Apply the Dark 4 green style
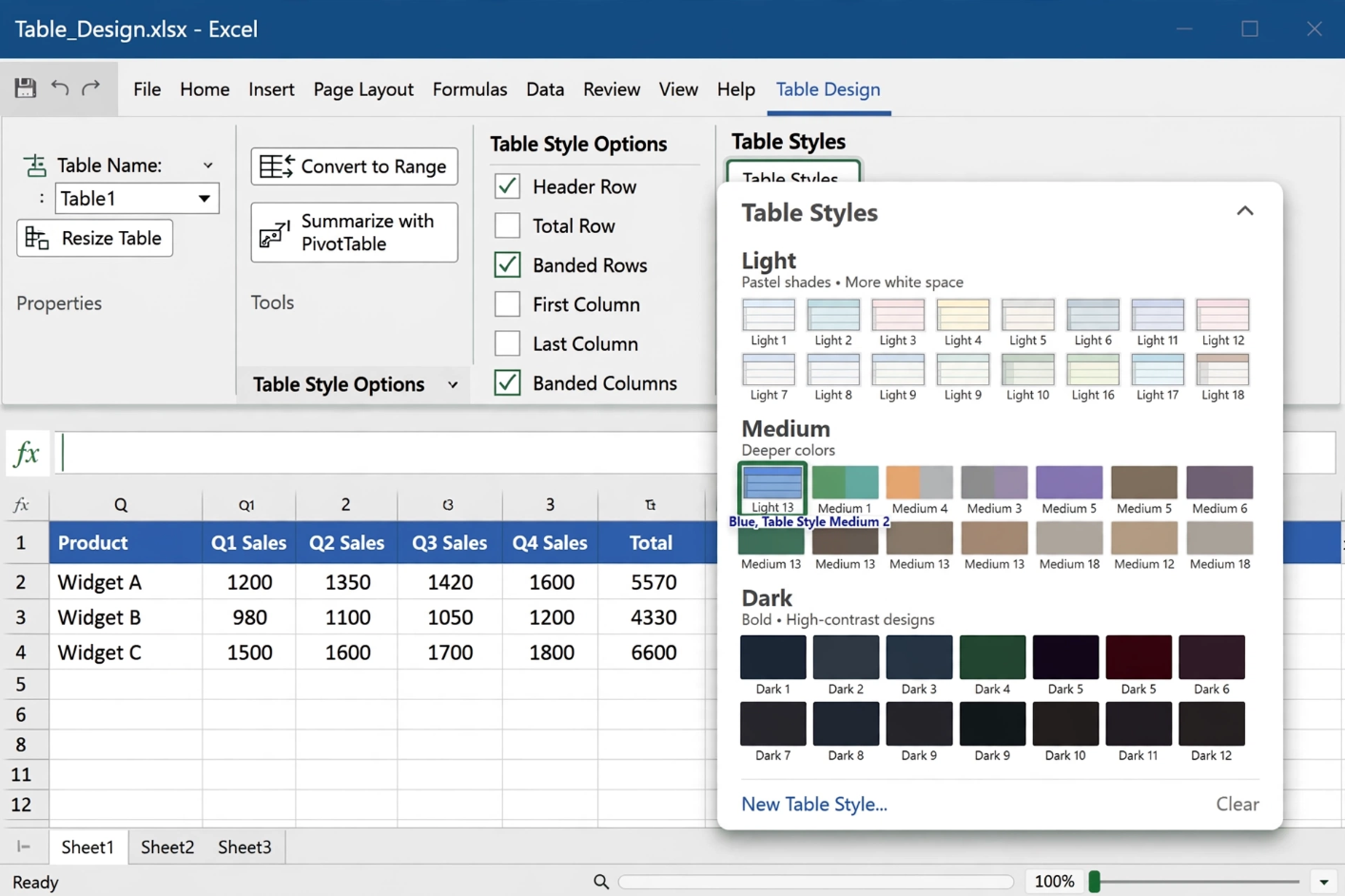The width and height of the screenshot is (1345, 896). point(992,657)
